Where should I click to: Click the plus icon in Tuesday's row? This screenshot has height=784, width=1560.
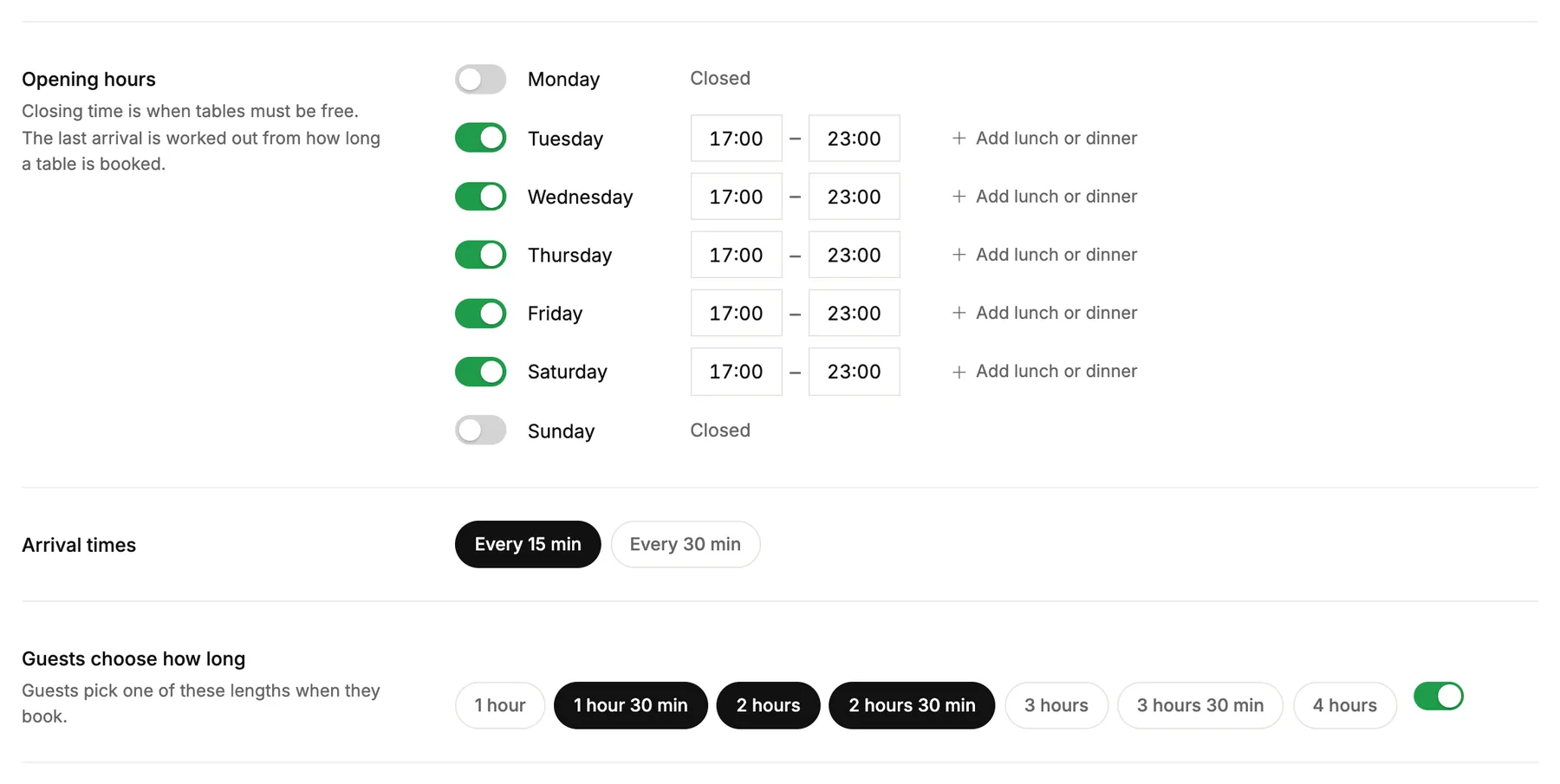click(959, 139)
